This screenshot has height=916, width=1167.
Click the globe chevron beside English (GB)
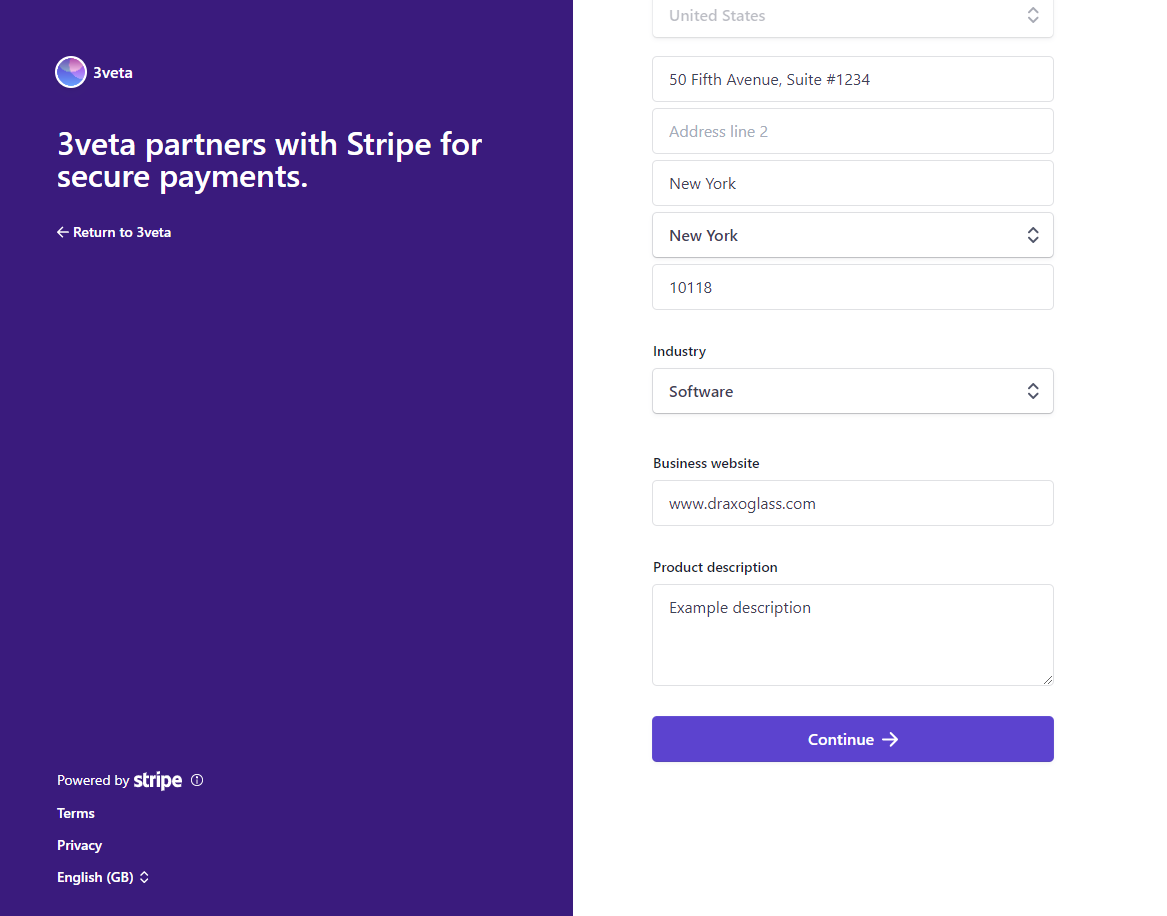pos(143,877)
